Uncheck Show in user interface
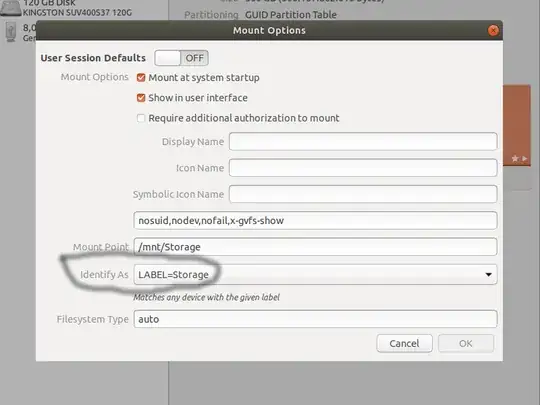 141,98
